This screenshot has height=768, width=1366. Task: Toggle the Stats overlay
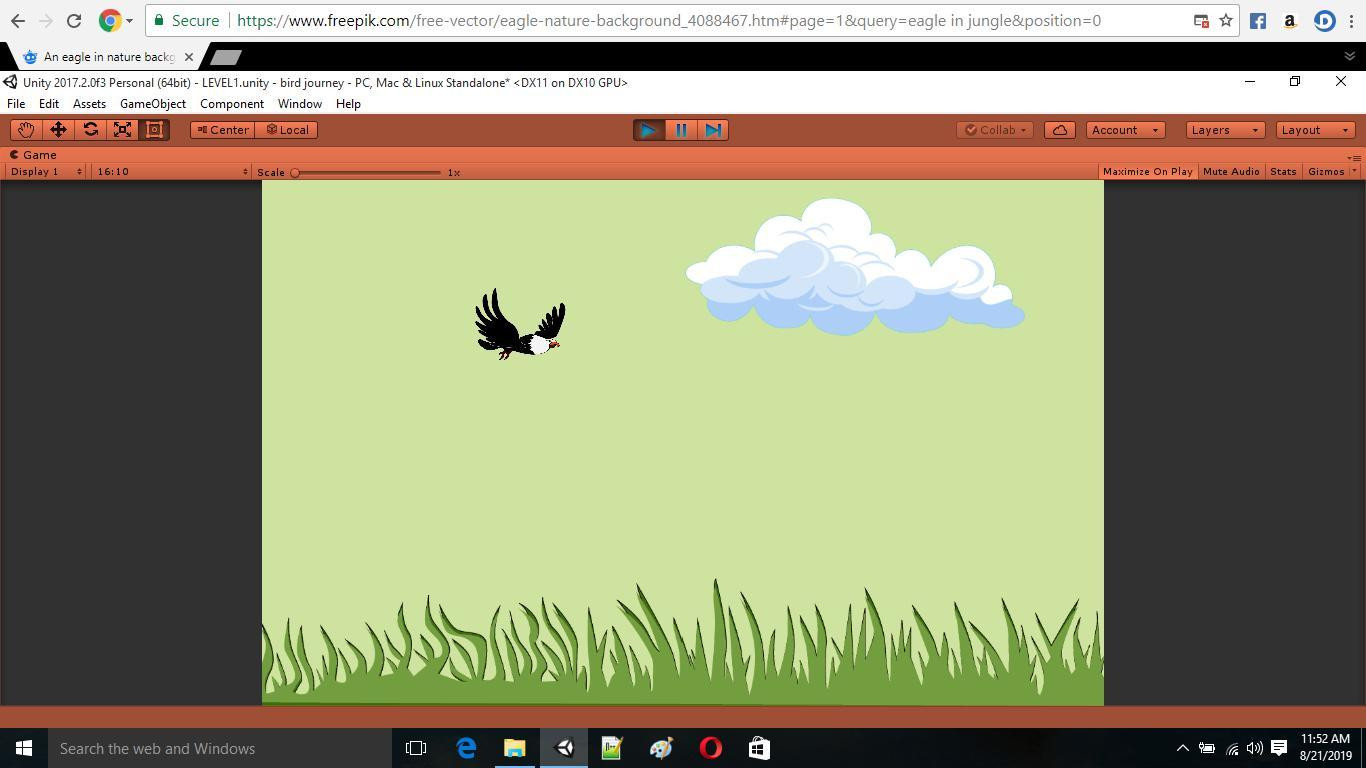click(x=1283, y=172)
